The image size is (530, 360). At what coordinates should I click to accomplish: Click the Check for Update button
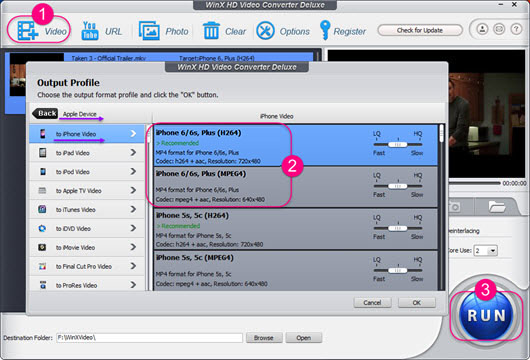tap(420, 30)
